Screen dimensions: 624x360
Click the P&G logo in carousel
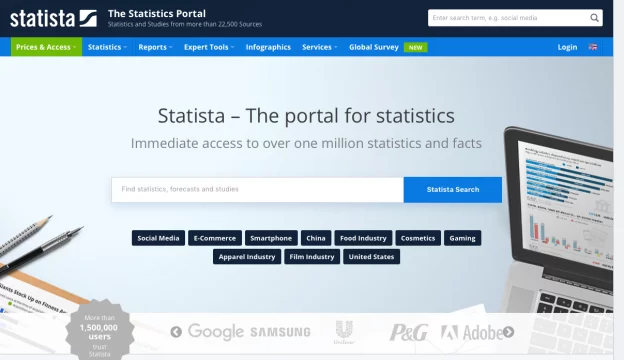click(x=409, y=333)
